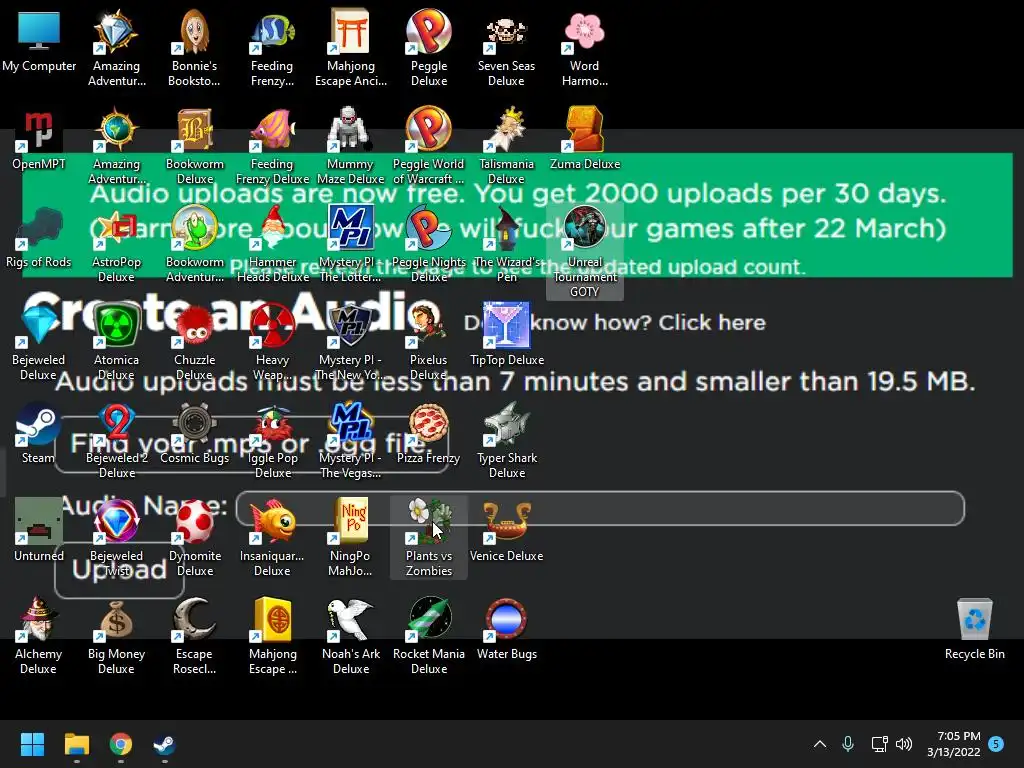This screenshot has height=768, width=1024.
Task: Select the Heavy Weapon shortcut
Action: pyautogui.click(x=272, y=343)
